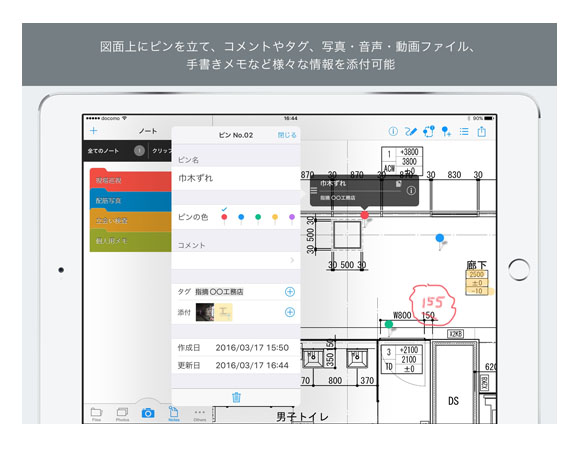Expand the comment row chevron
585x453 pixels.
[x=292, y=260]
